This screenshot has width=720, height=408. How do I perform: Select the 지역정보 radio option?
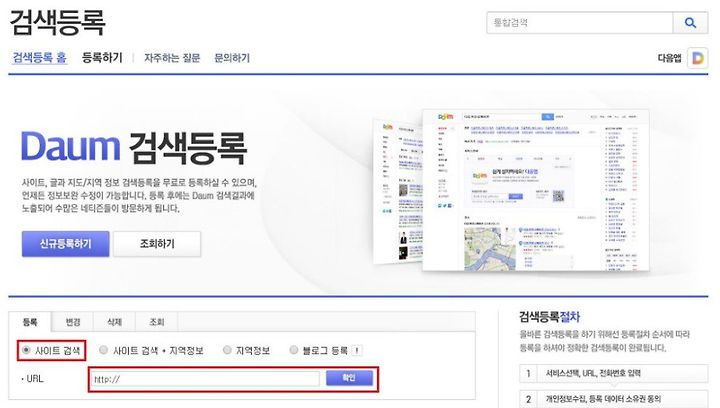[x=227, y=350]
